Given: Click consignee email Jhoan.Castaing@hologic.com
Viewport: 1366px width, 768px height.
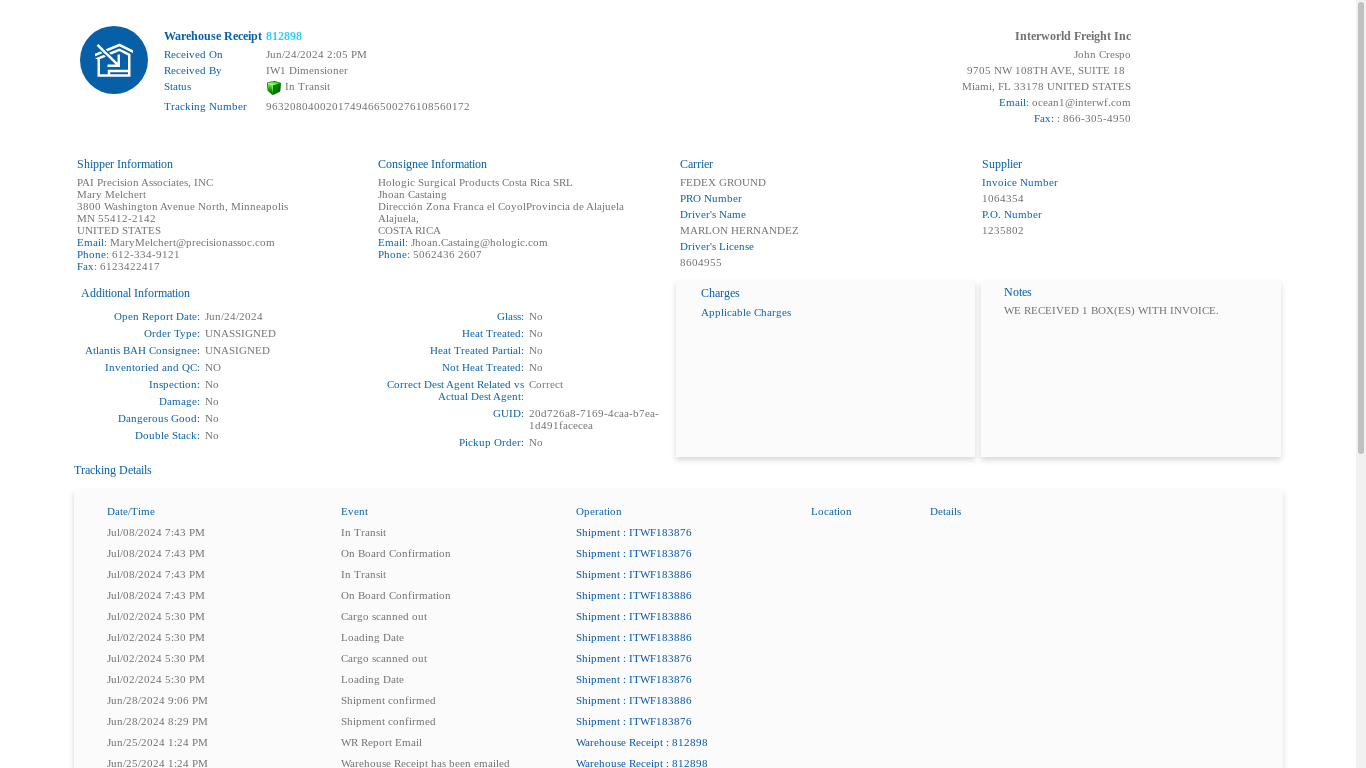Looking at the screenshot, I should (479, 242).
